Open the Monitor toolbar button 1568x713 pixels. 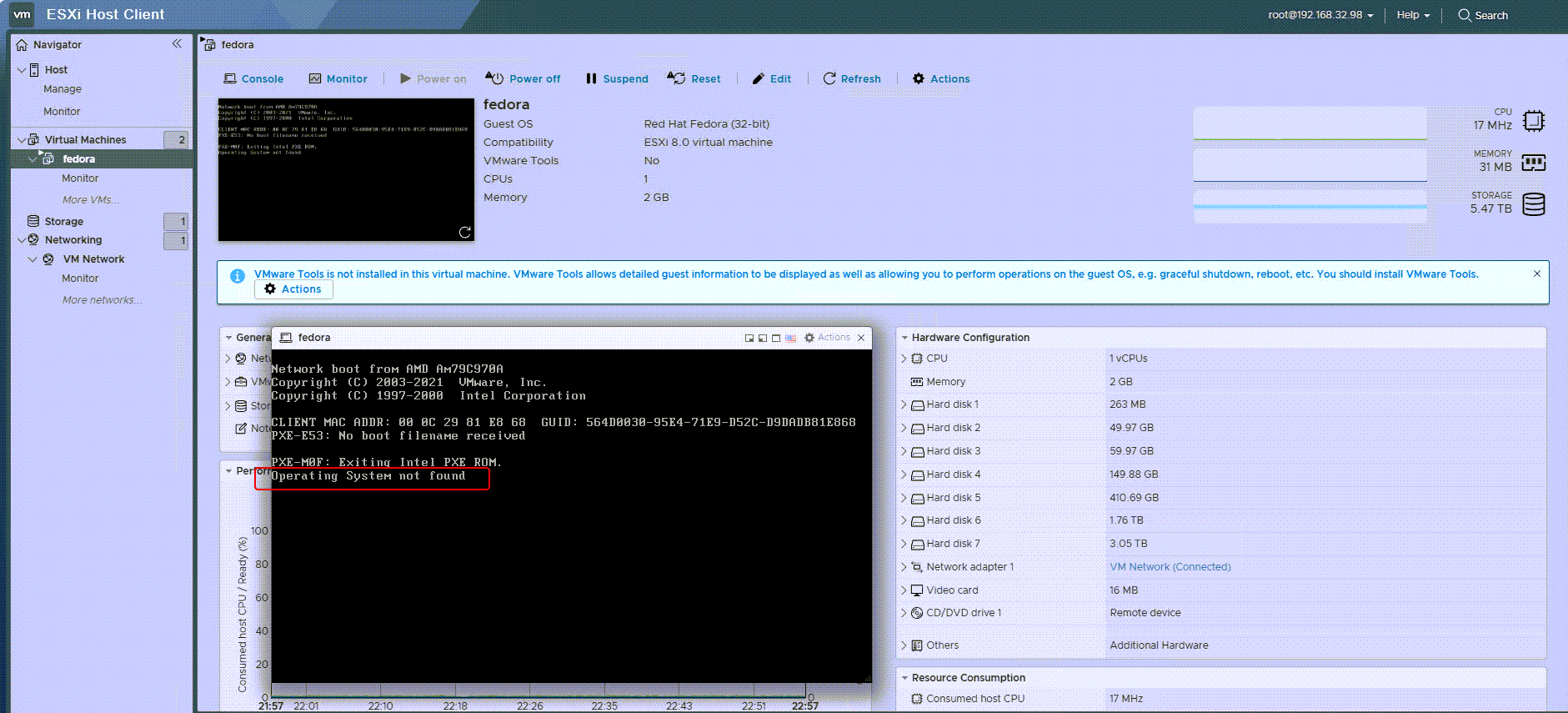[338, 78]
